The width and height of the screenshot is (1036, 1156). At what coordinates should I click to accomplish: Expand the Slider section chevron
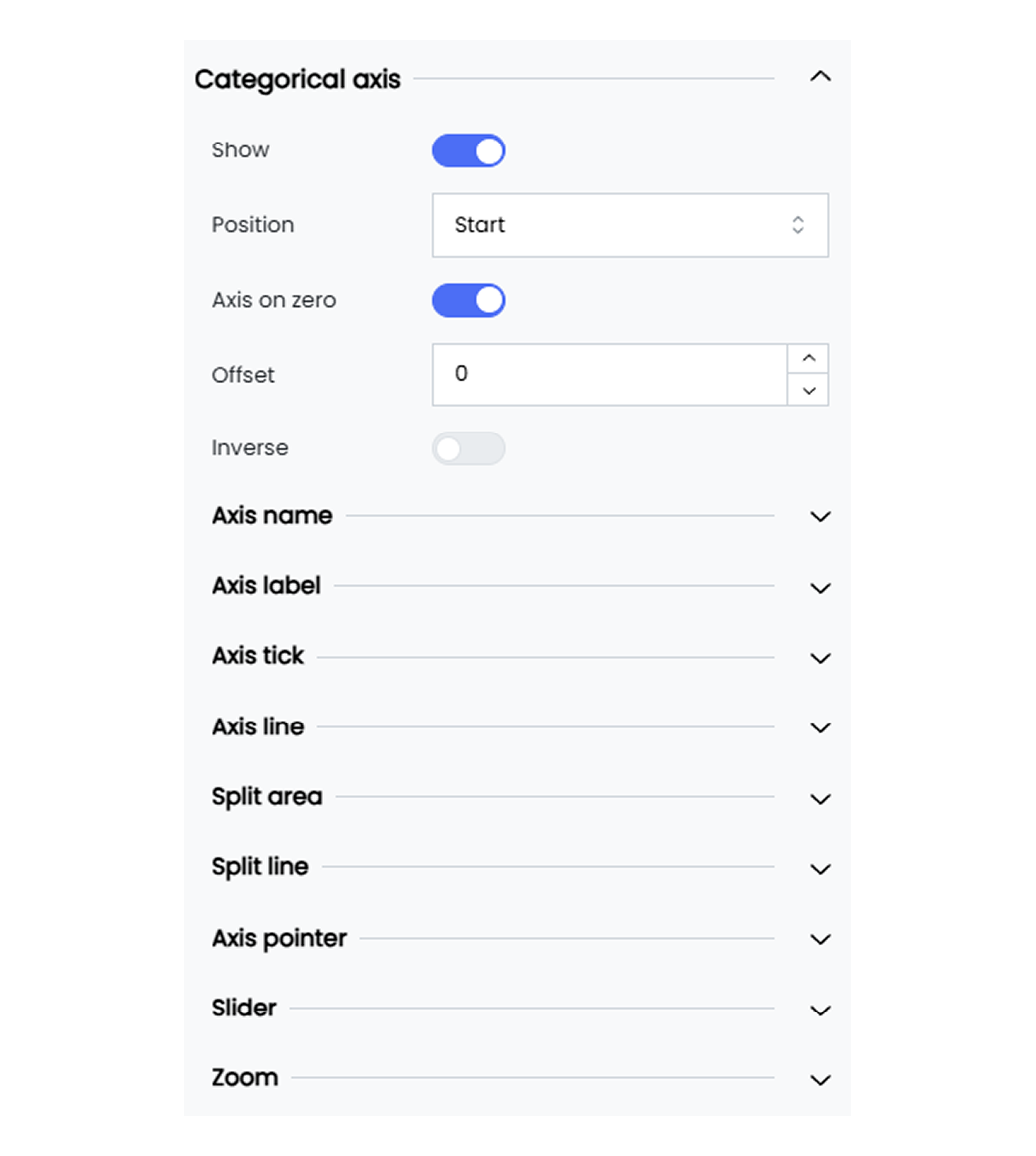point(820,1010)
